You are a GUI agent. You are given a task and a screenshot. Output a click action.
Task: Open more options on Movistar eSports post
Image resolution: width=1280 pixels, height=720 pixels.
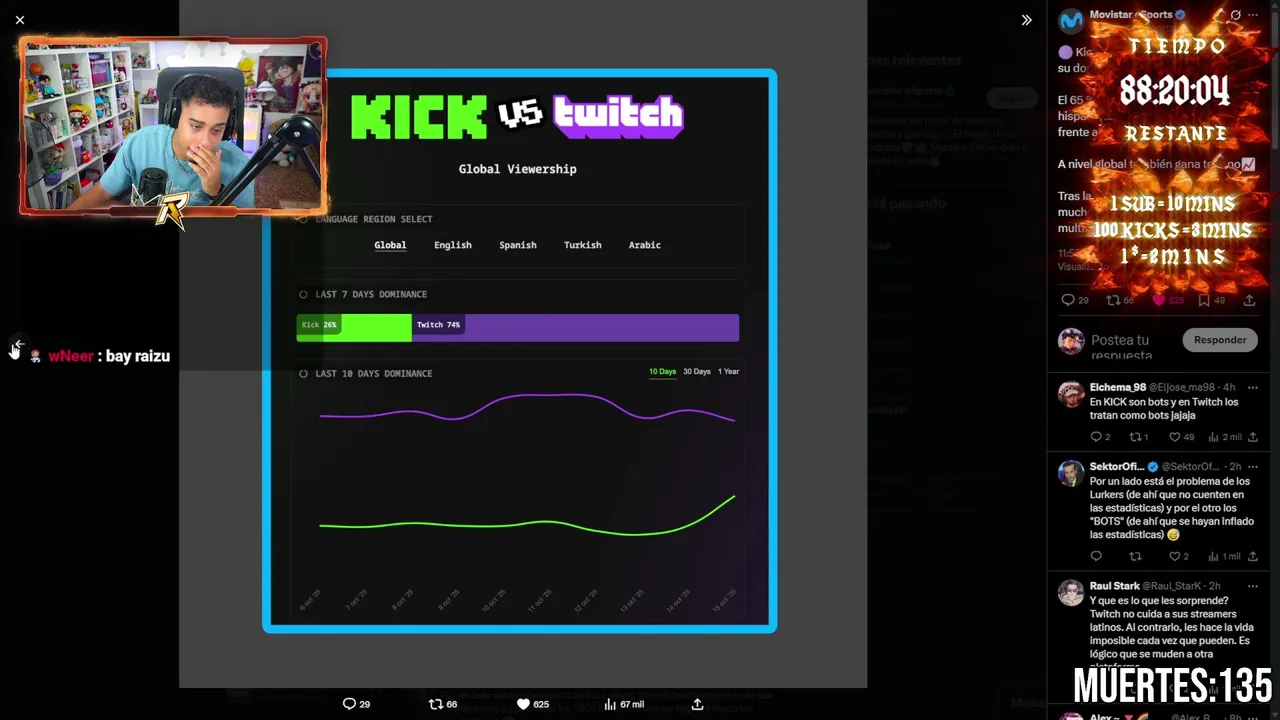click(1253, 15)
